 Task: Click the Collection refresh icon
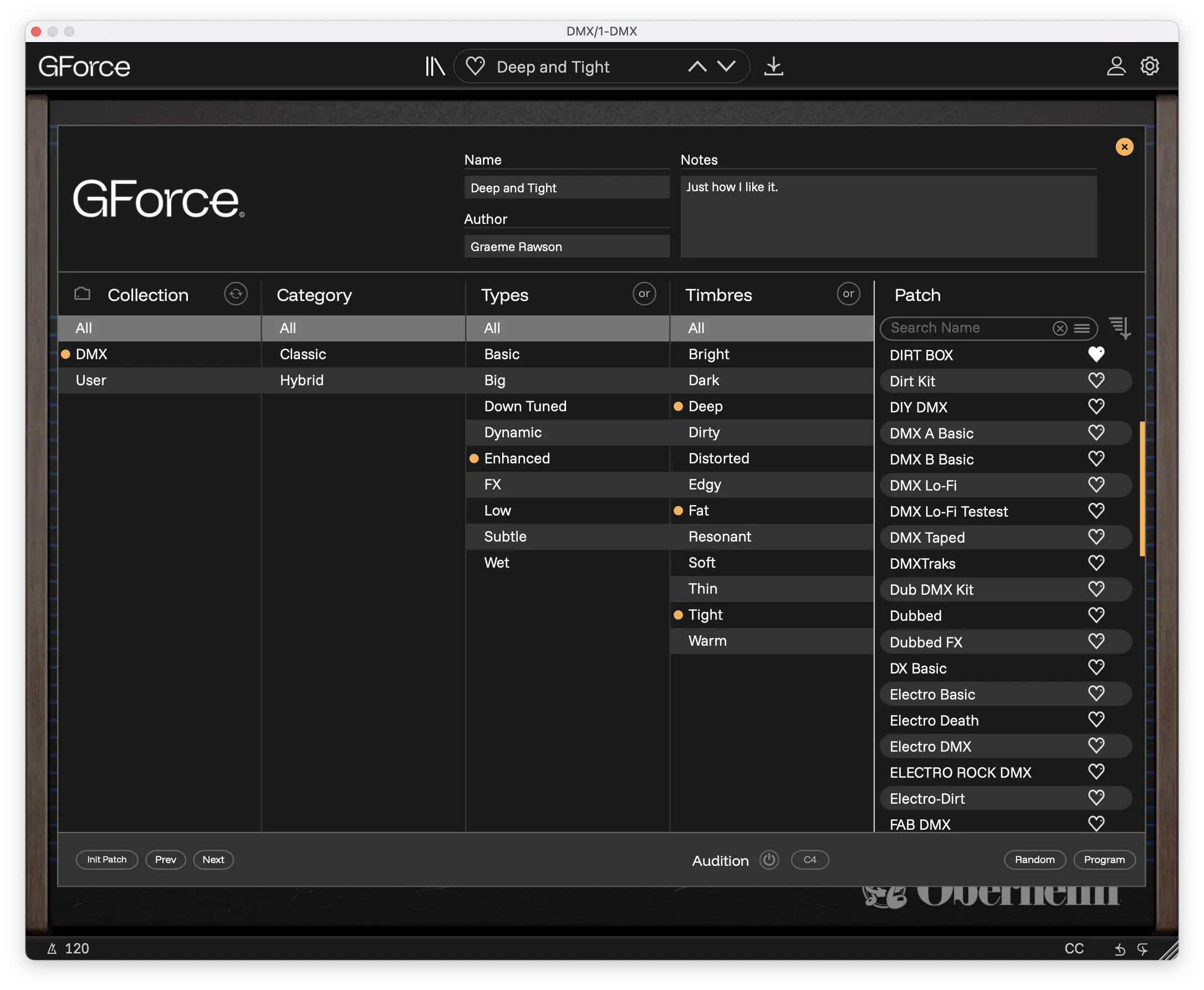(236, 294)
